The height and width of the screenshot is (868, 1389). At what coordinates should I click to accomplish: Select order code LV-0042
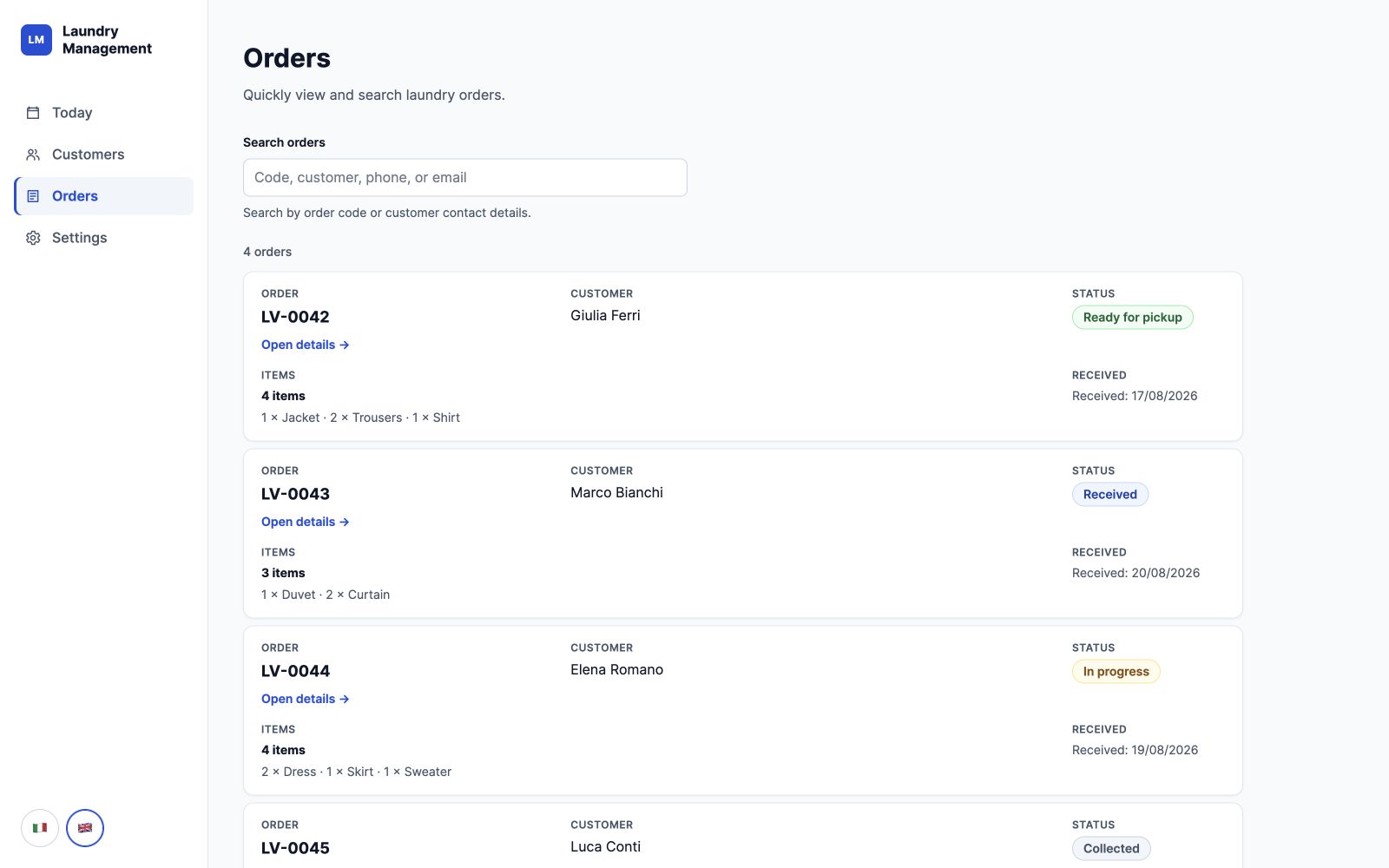[x=295, y=317]
